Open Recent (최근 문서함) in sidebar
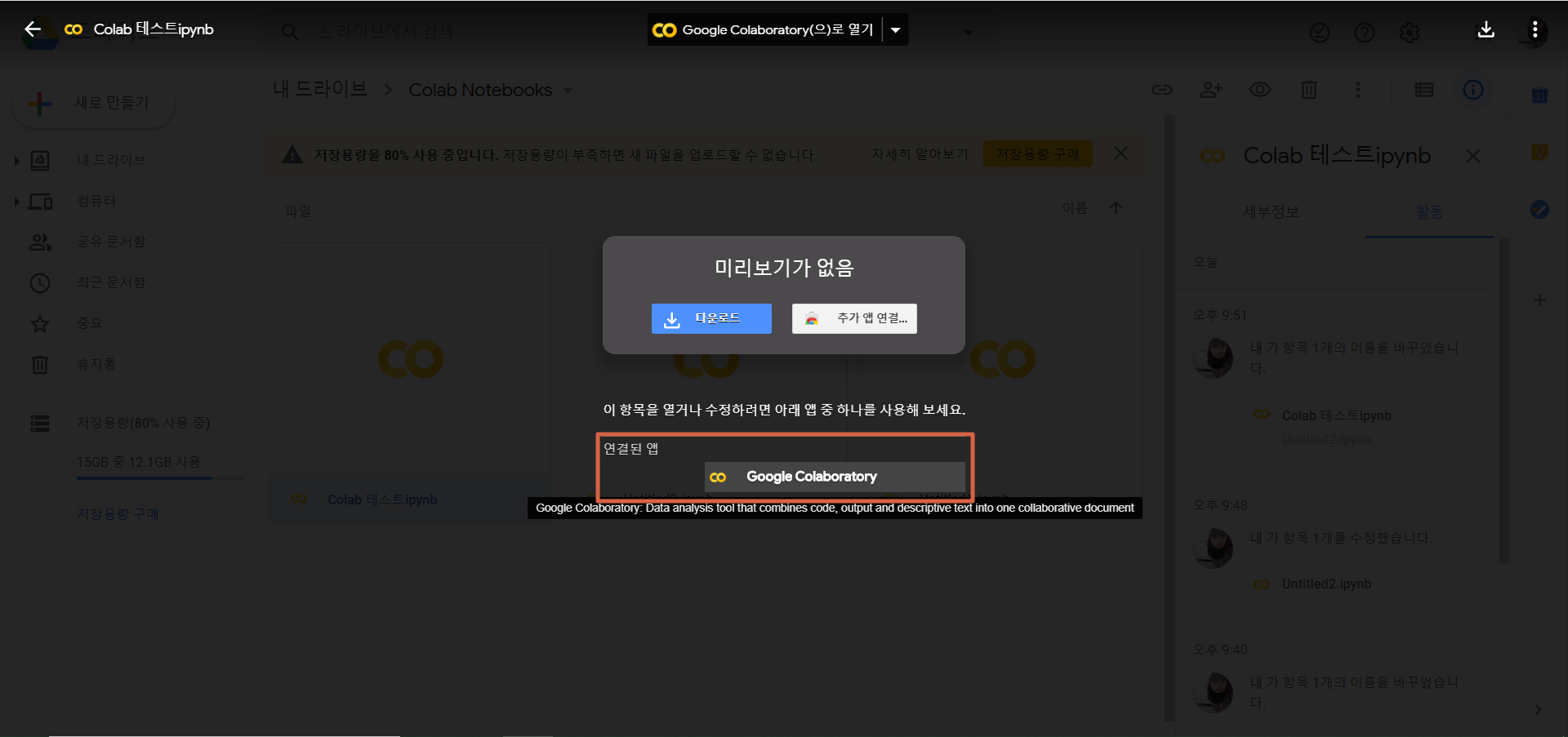 (x=111, y=282)
